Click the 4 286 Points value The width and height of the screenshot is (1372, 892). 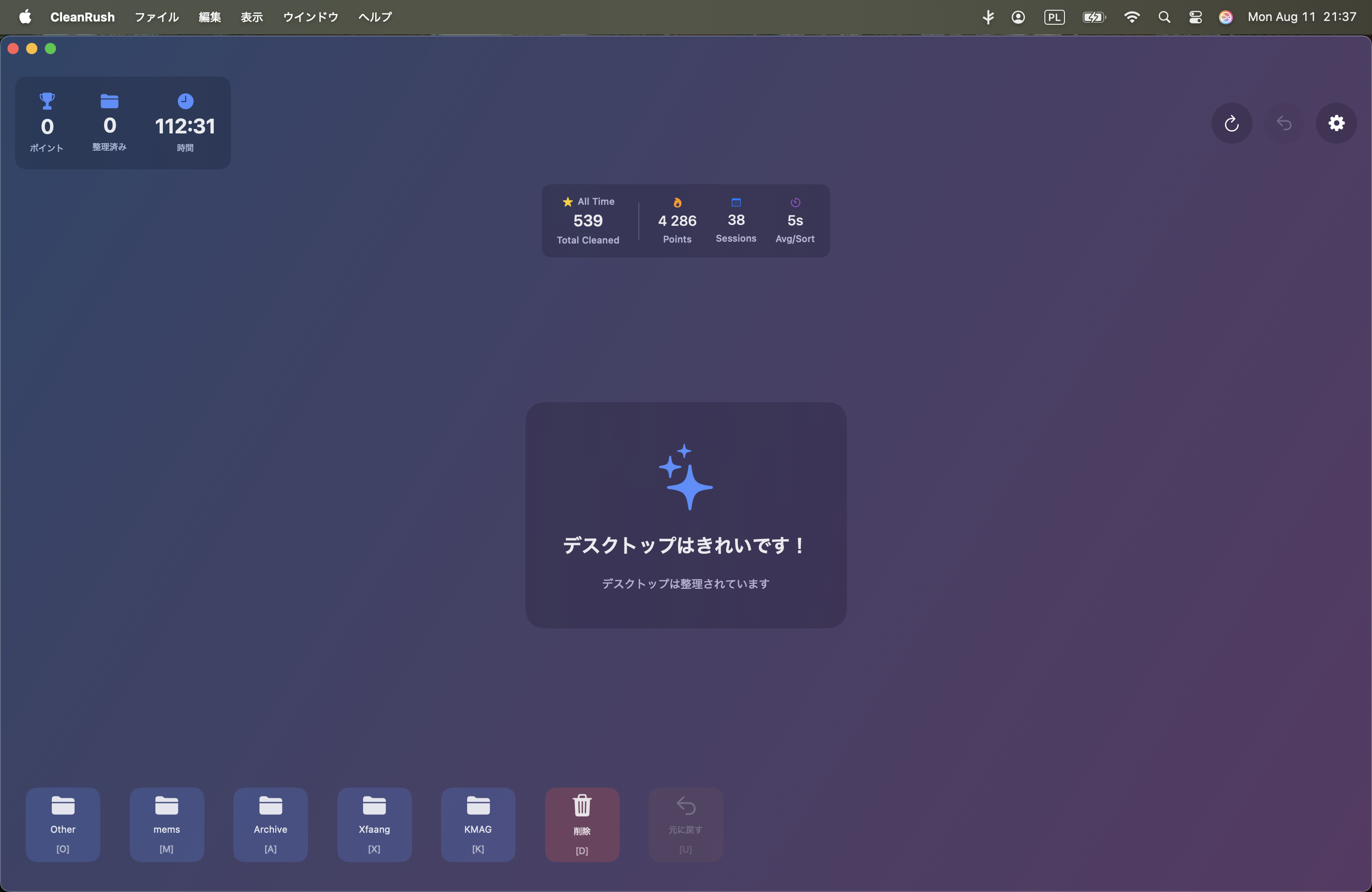[677, 221]
